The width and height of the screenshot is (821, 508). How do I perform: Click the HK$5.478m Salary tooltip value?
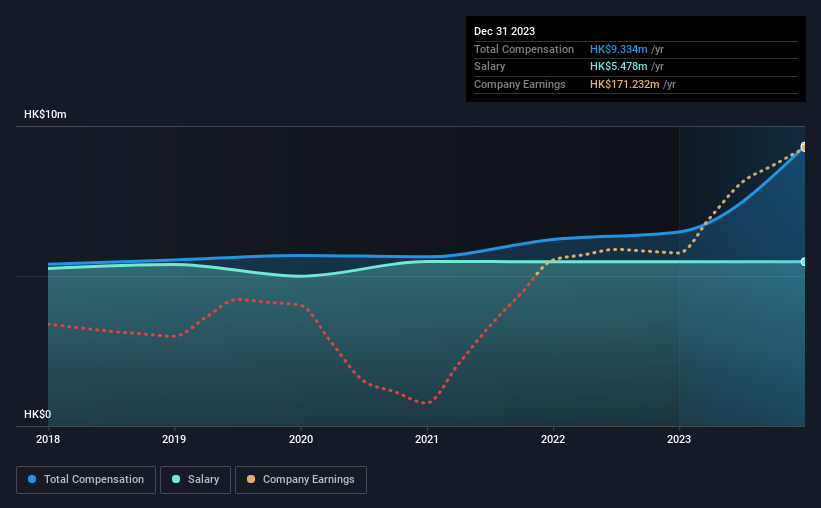coord(618,67)
